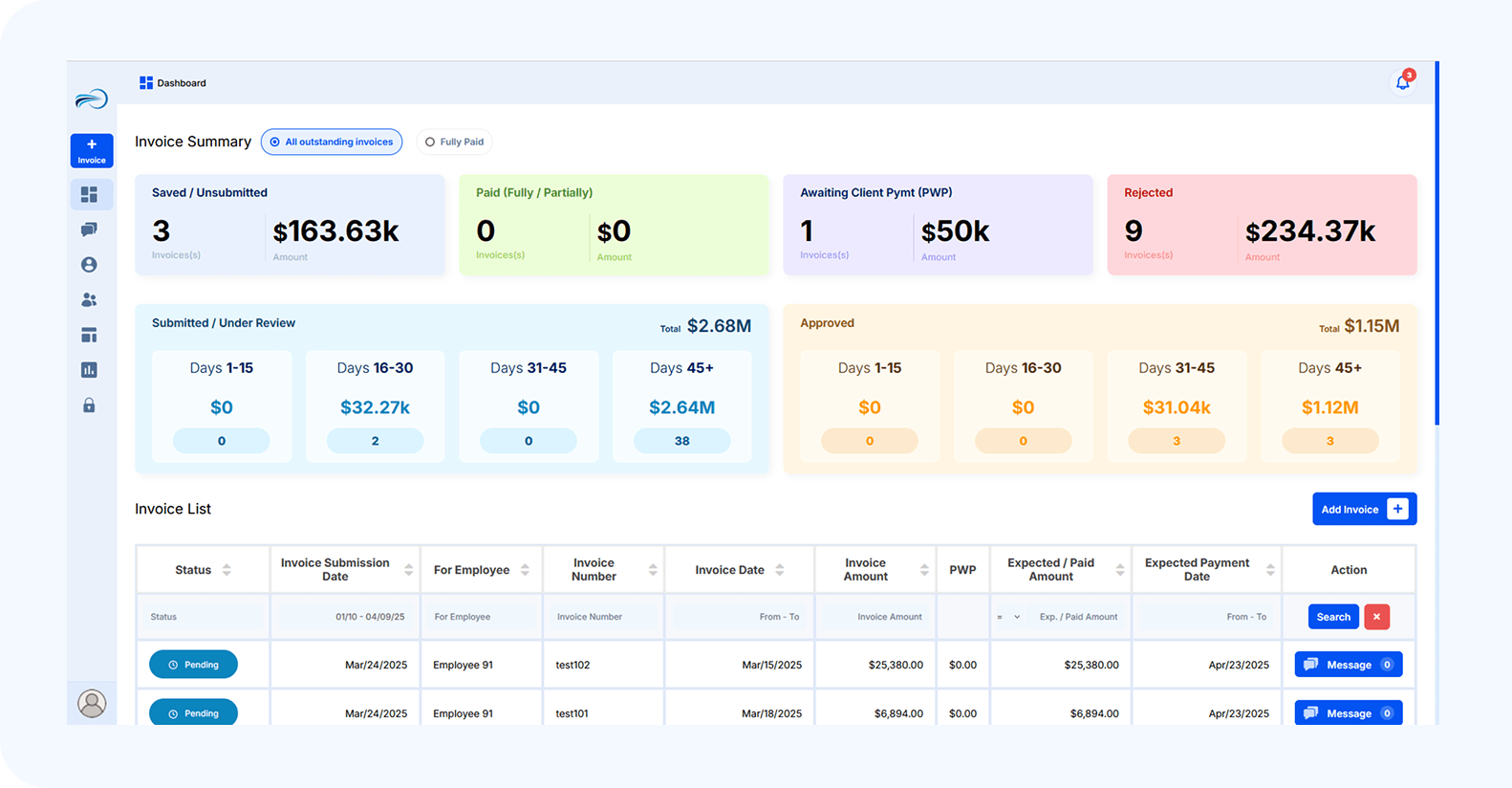This screenshot has height=788, width=1512.
Task: Click the company logo in the sidebar
Action: (92, 98)
